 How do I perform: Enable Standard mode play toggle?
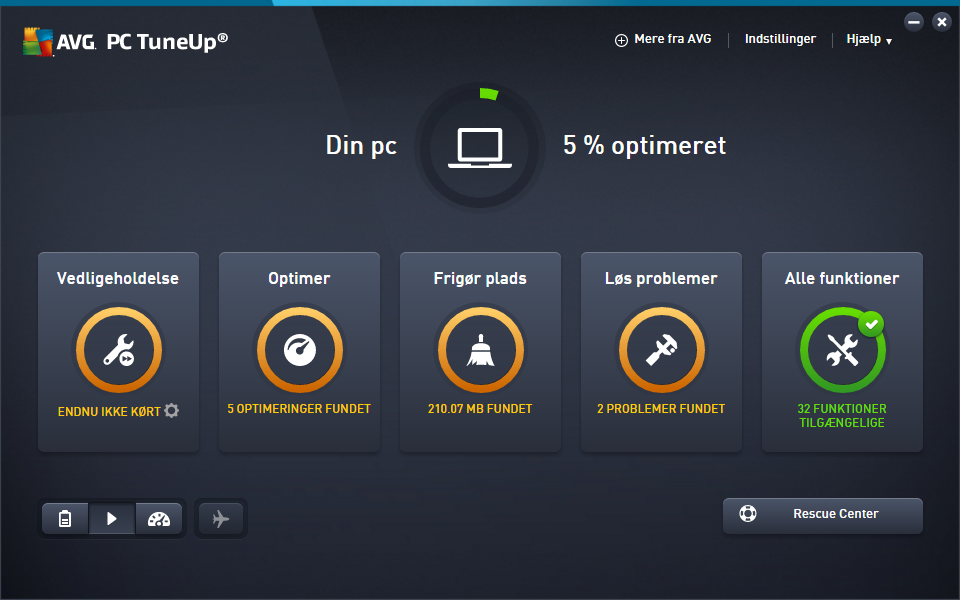pos(112,519)
